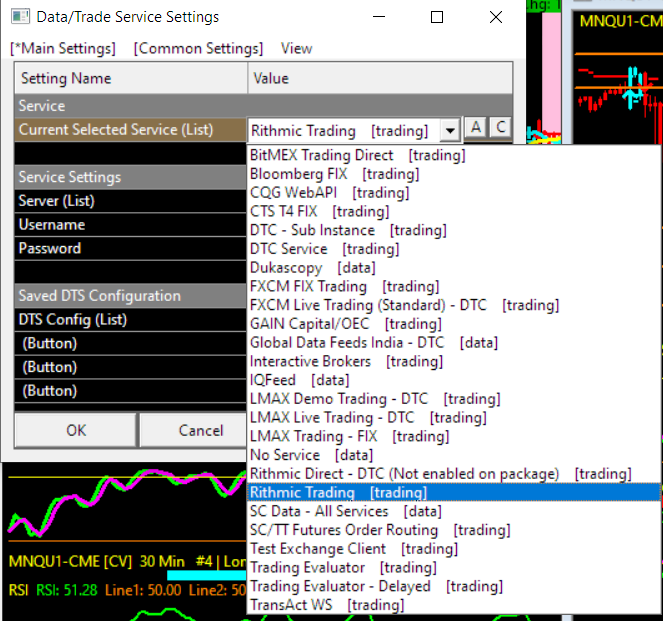This screenshot has width=663, height=621.
Task: Choose LMAX Trading - FIX
Action: click(453, 436)
